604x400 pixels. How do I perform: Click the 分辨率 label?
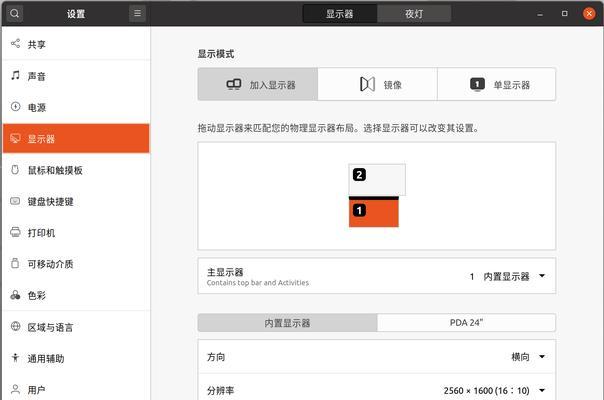pyautogui.click(x=220, y=390)
